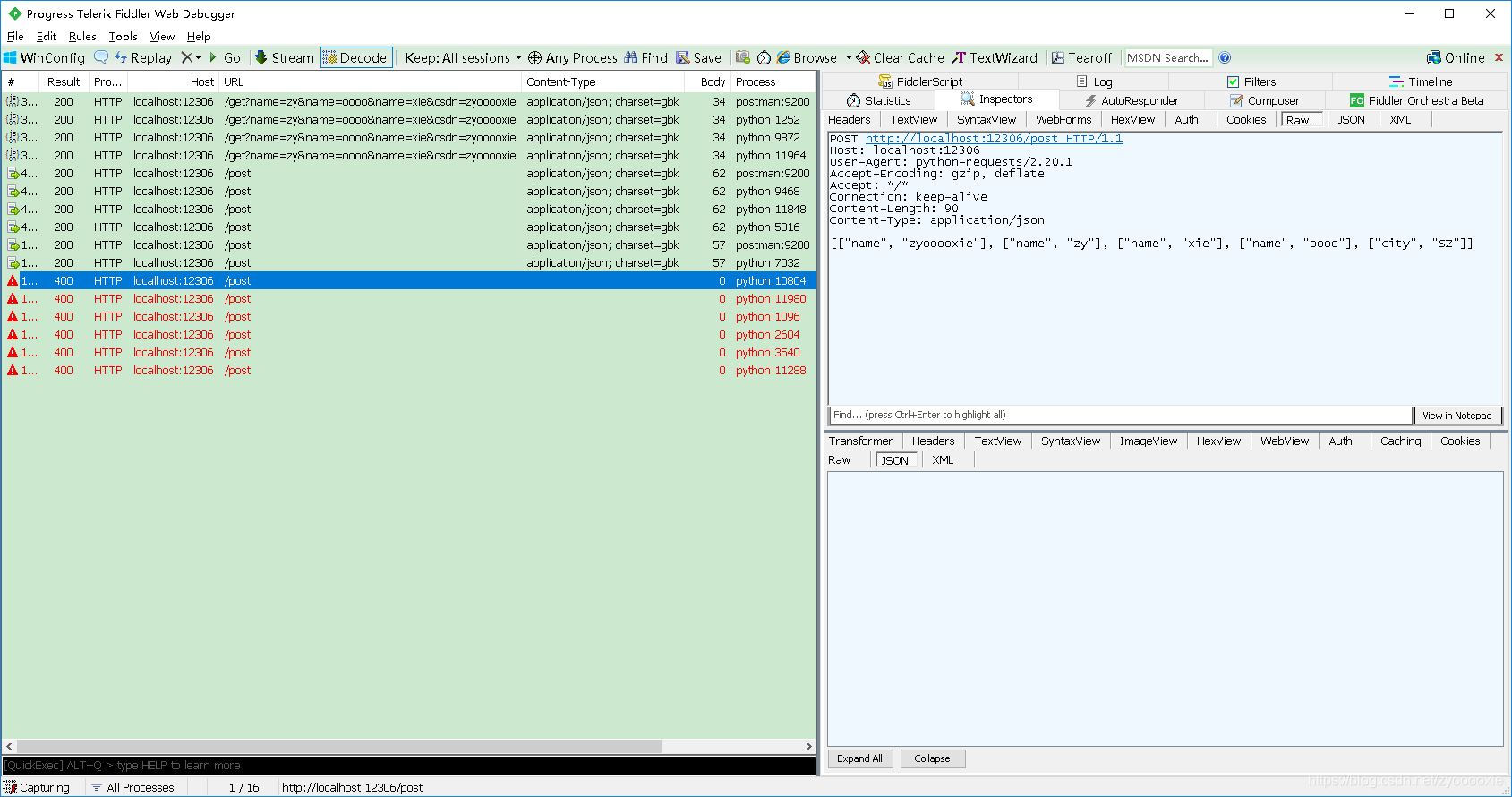1512x797 pixels.
Task: Open the Help menu
Action: click(x=199, y=37)
